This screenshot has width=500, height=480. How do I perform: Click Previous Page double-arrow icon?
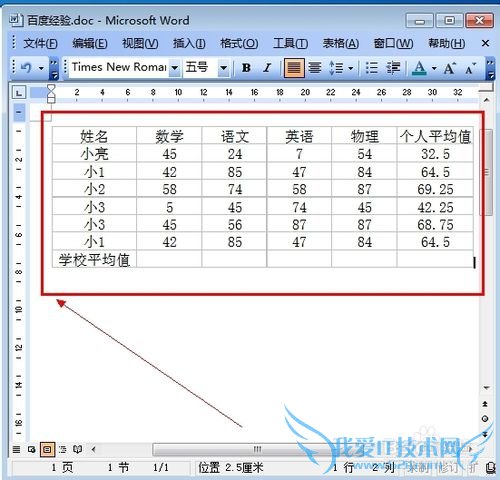[x=485, y=404]
